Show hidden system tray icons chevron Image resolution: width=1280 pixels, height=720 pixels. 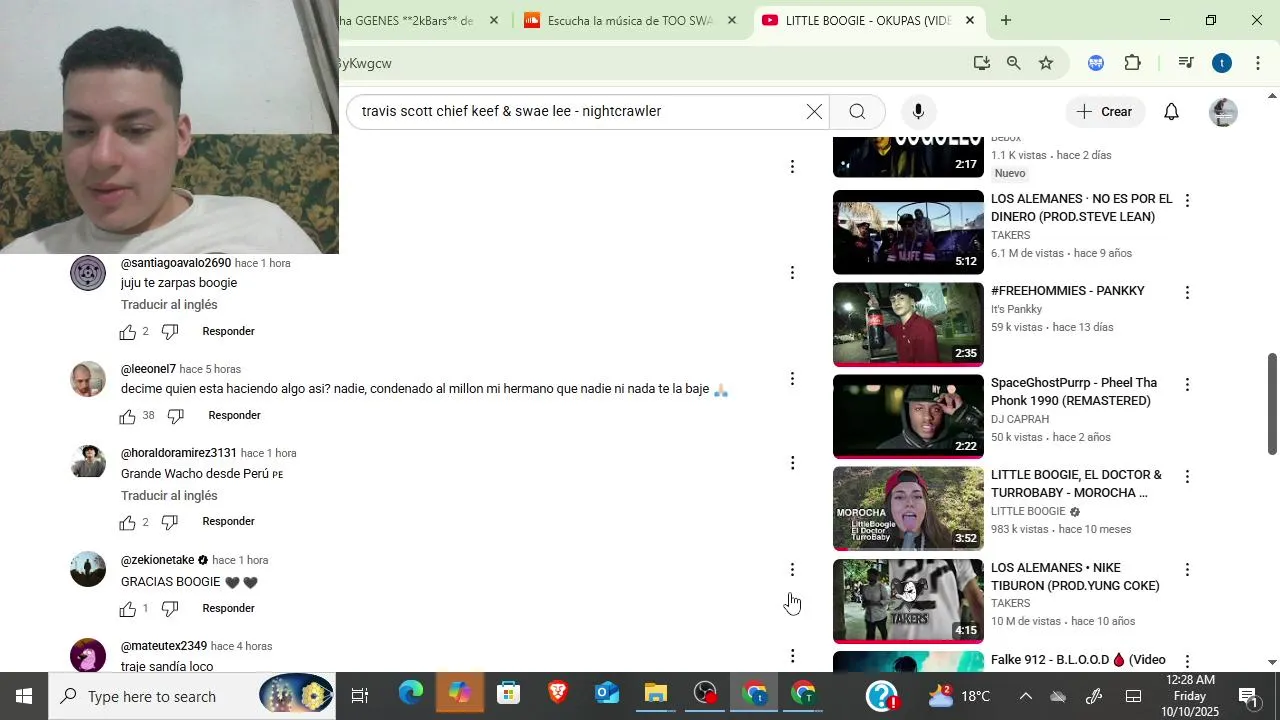pyautogui.click(x=1026, y=696)
